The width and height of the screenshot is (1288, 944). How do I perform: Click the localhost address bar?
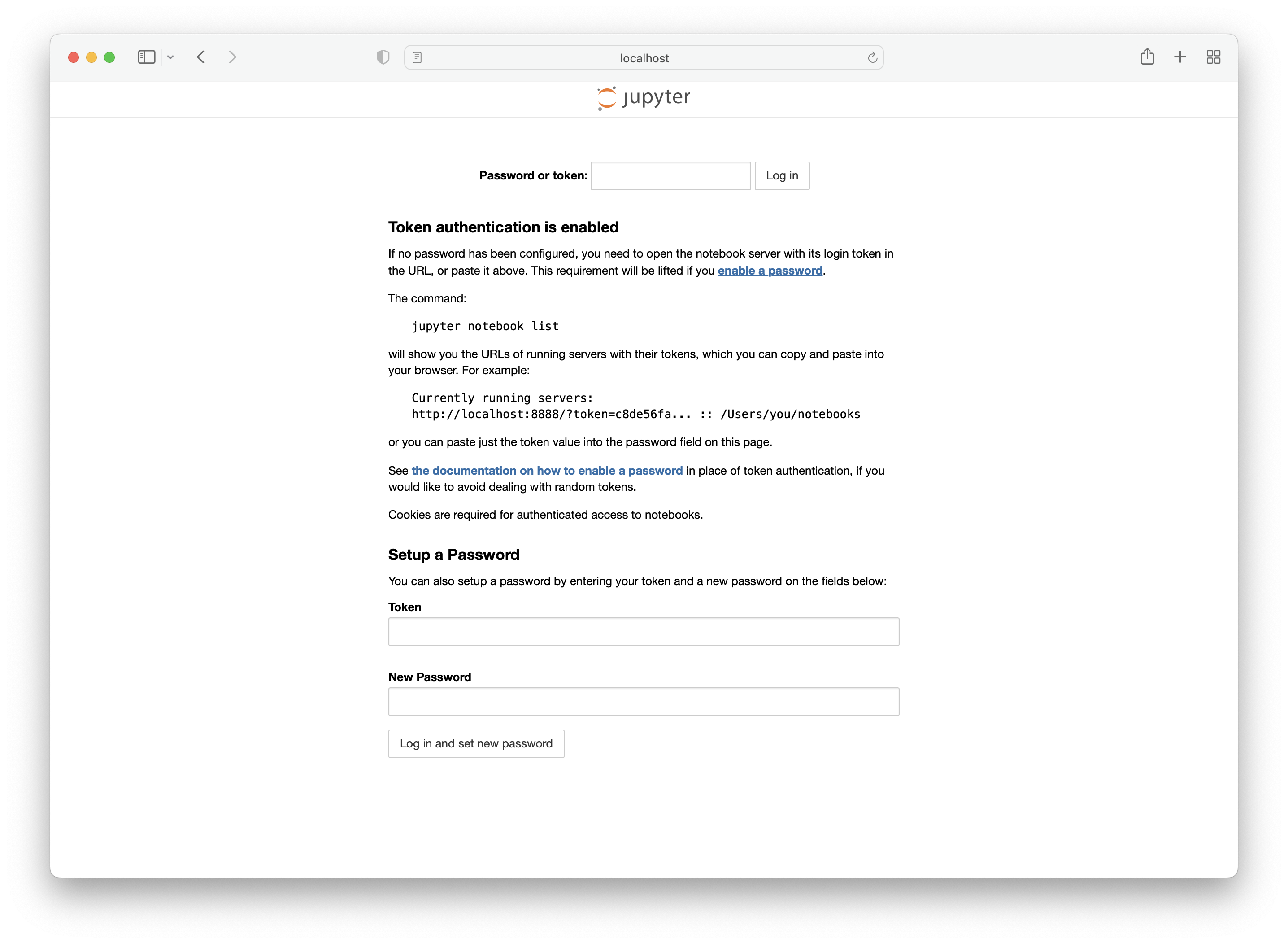coord(644,58)
